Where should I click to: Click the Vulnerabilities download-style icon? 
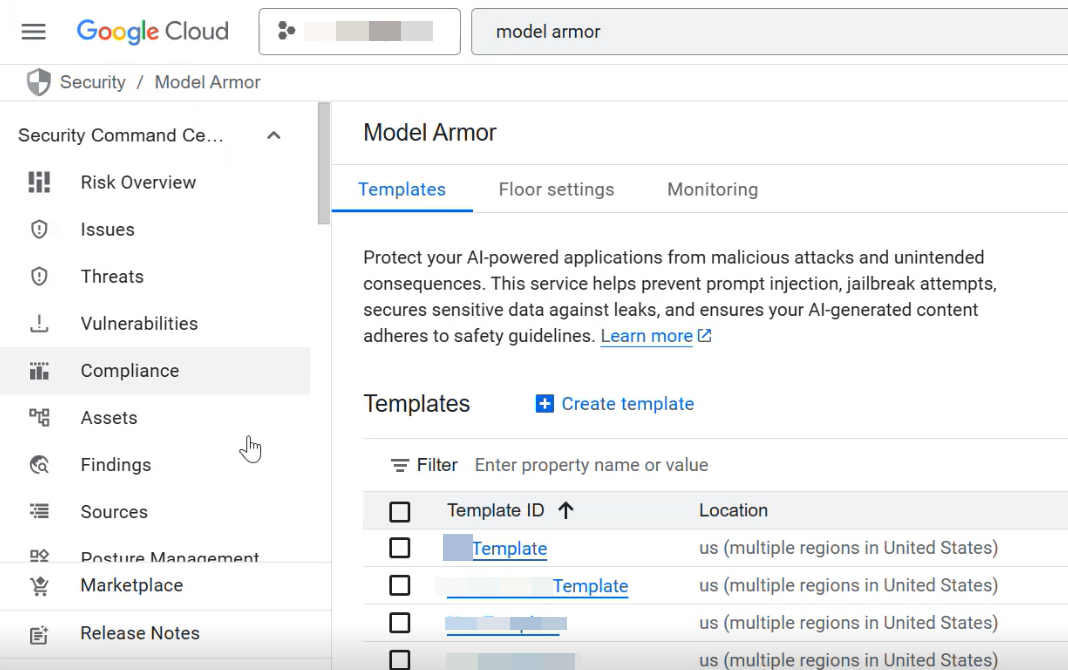[39, 323]
